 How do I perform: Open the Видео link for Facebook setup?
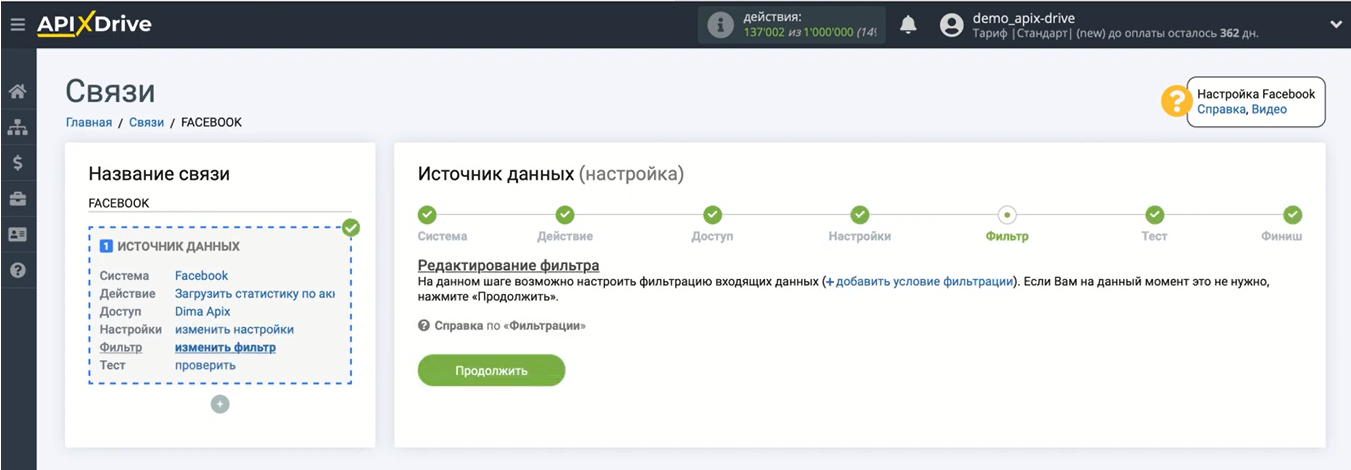point(1269,109)
